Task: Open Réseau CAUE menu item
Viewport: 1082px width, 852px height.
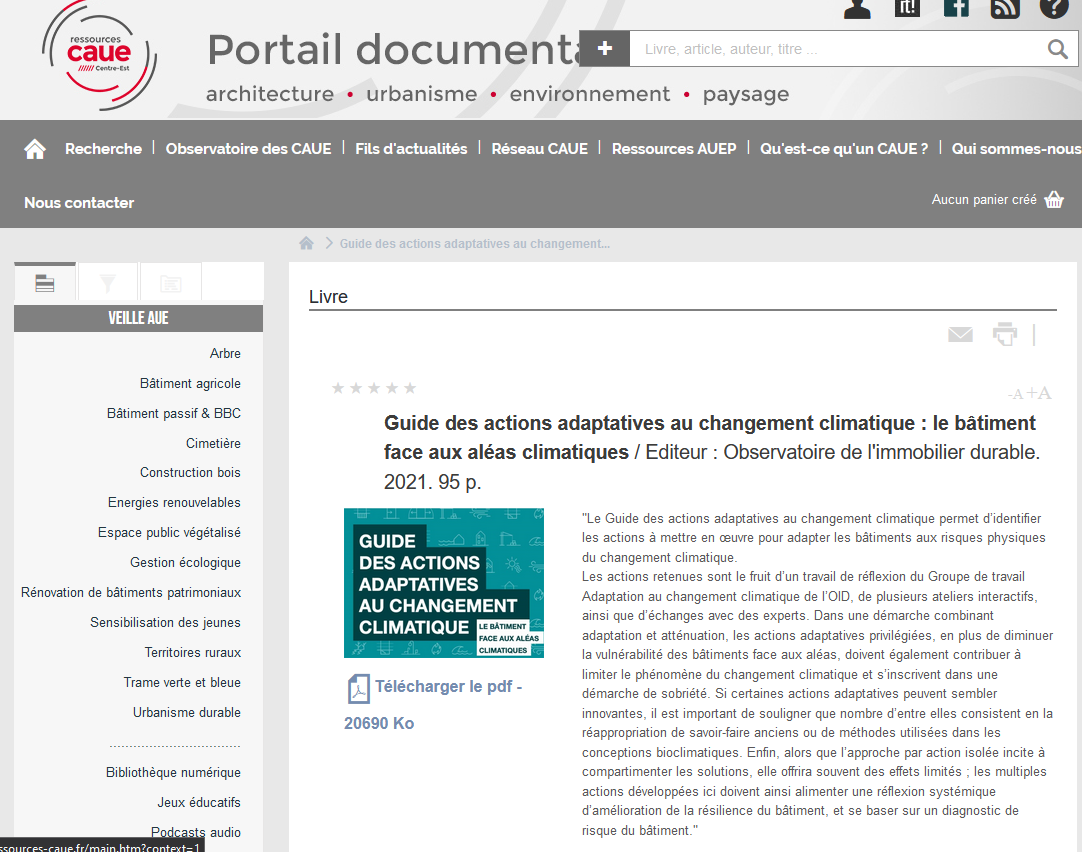Action: (540, 149)
